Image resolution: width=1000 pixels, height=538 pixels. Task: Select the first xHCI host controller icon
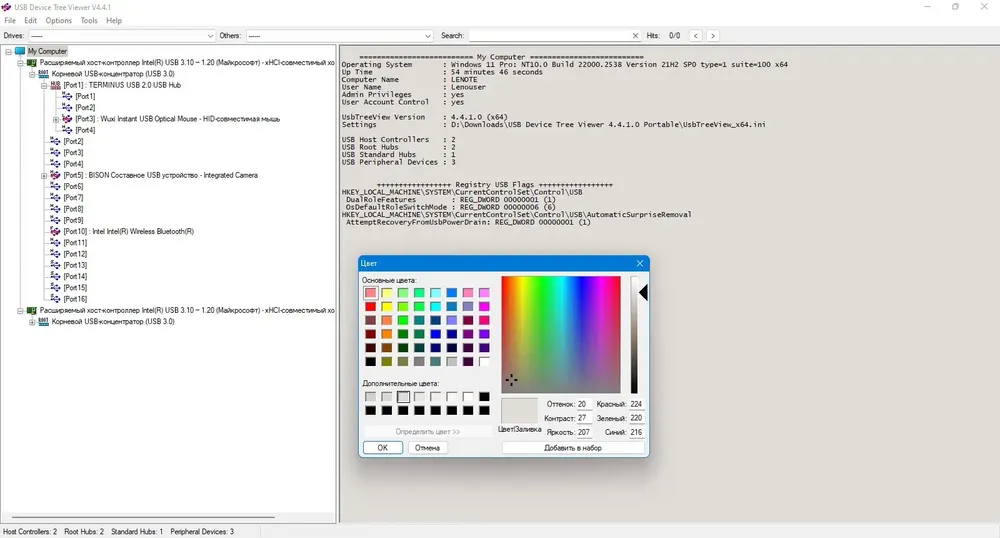(x=32, y=62)
